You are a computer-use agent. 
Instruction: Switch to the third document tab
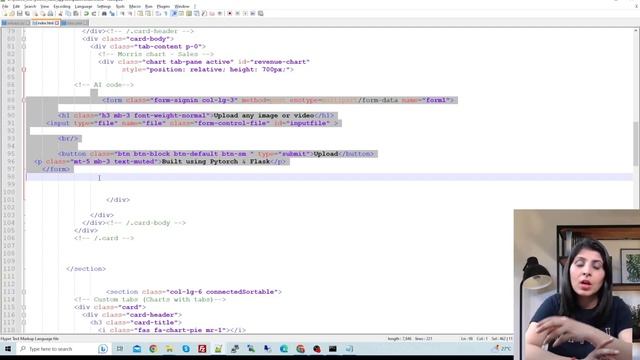coord(74,23)
